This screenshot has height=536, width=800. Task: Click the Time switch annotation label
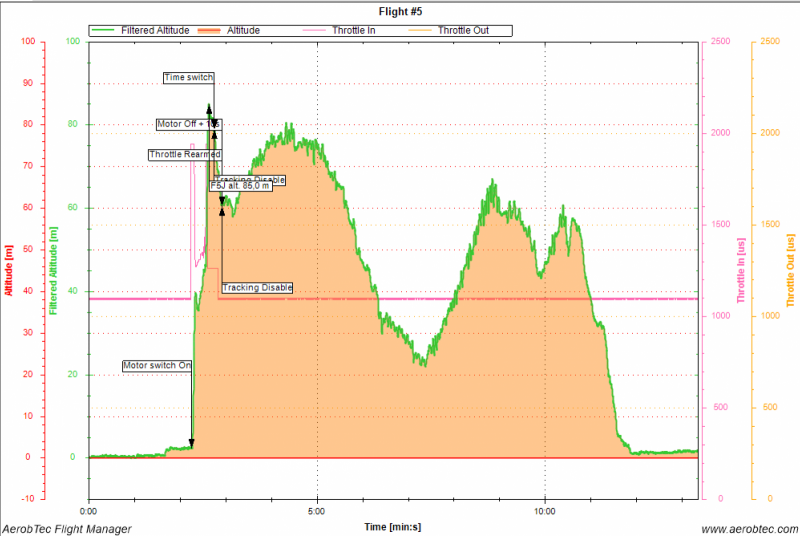[x=188, y=77]
